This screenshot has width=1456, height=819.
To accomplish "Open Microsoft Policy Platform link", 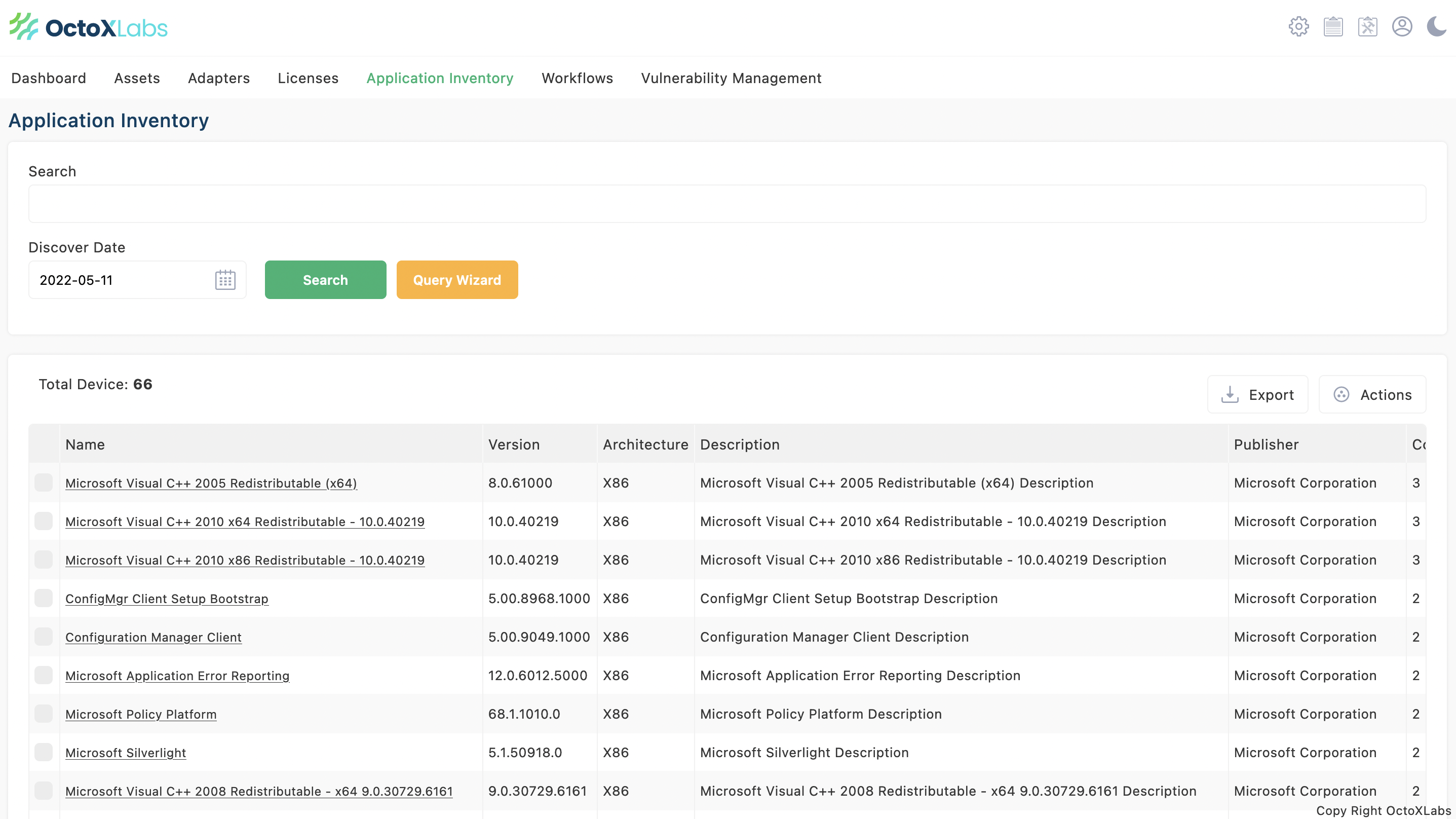I will pyautogui.click(x=141, y=714).
